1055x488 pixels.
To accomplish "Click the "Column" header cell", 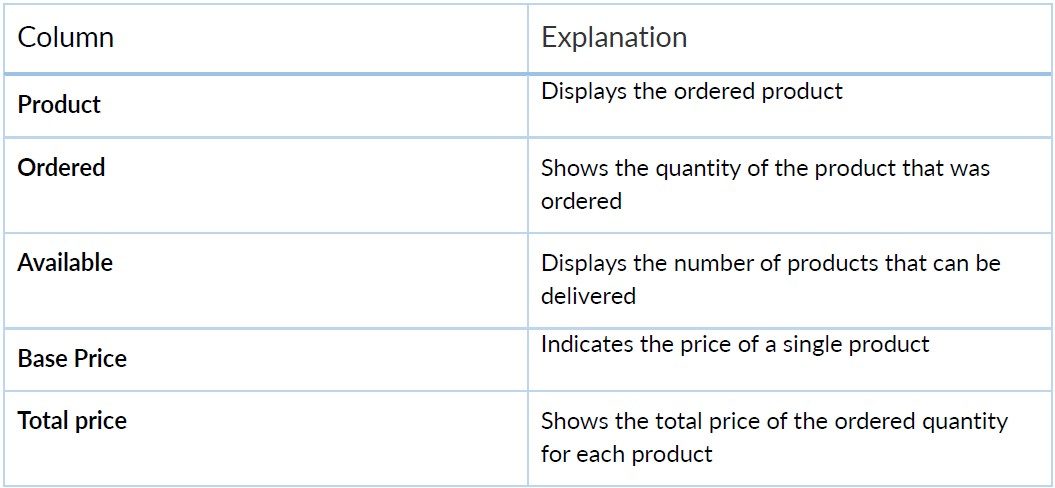I will [66, 38].
